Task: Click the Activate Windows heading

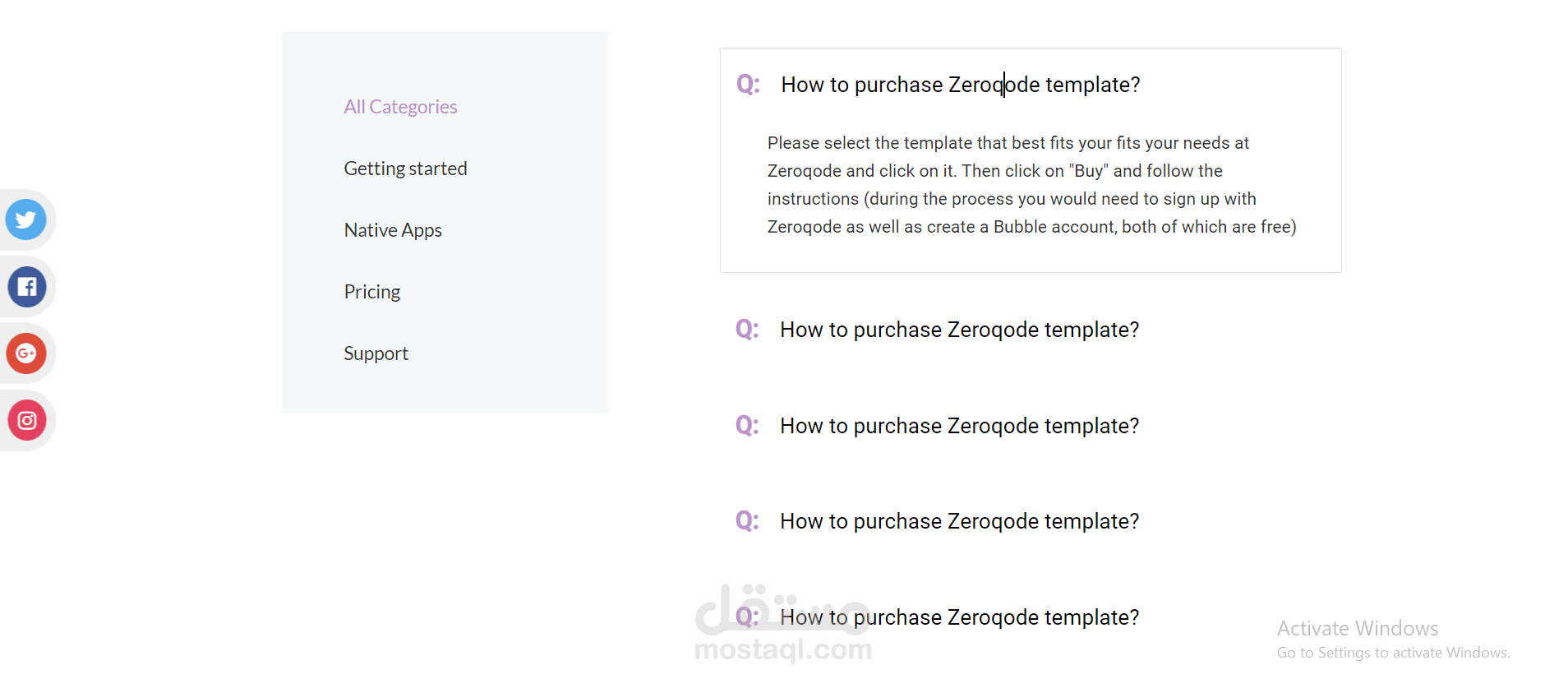Action: click(x=1358, y=629)
